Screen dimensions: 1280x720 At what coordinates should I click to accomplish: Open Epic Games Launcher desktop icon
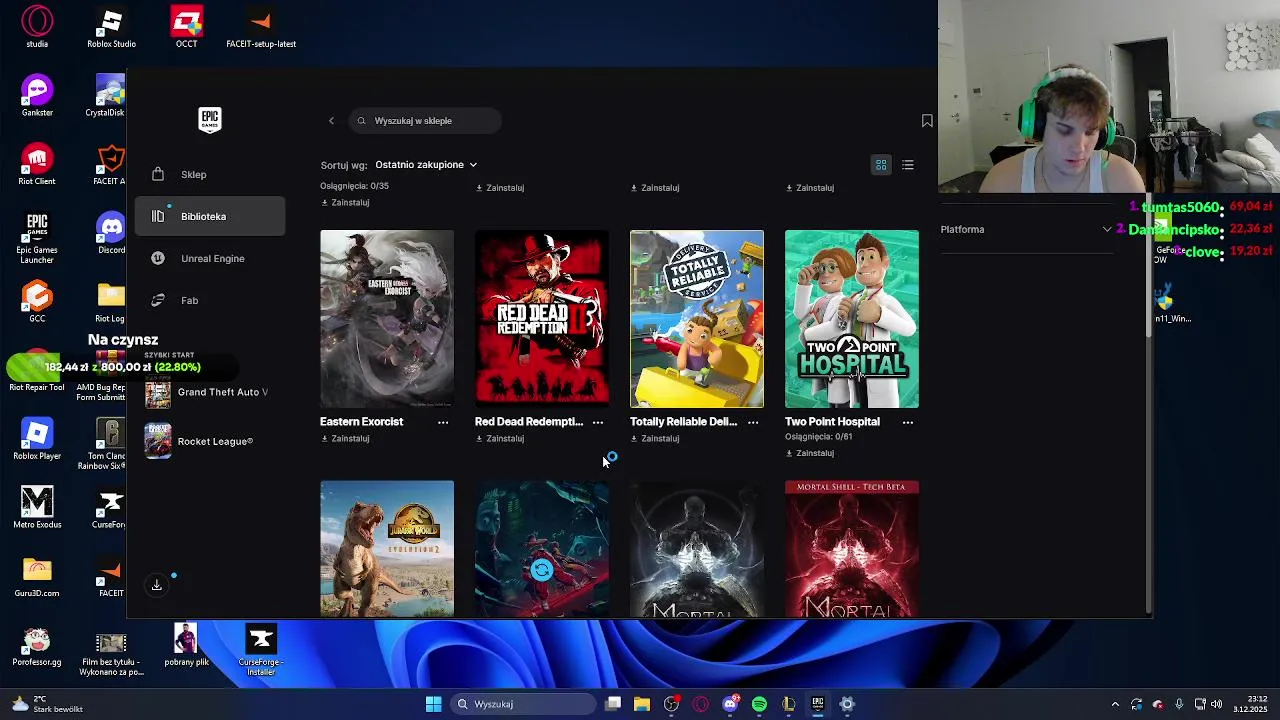37,238
